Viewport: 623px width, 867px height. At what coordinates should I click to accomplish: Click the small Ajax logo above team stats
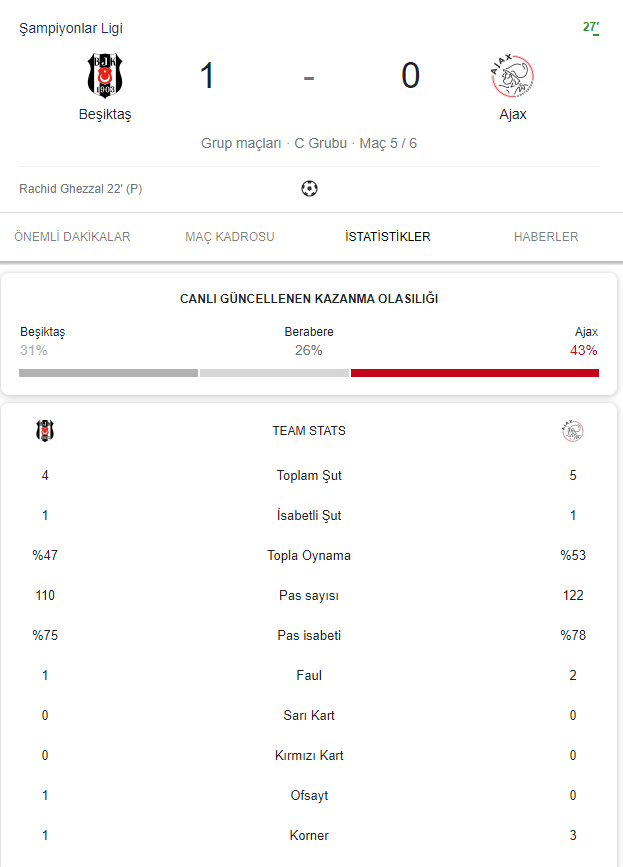pyautogui.click(x=572, y=431)
